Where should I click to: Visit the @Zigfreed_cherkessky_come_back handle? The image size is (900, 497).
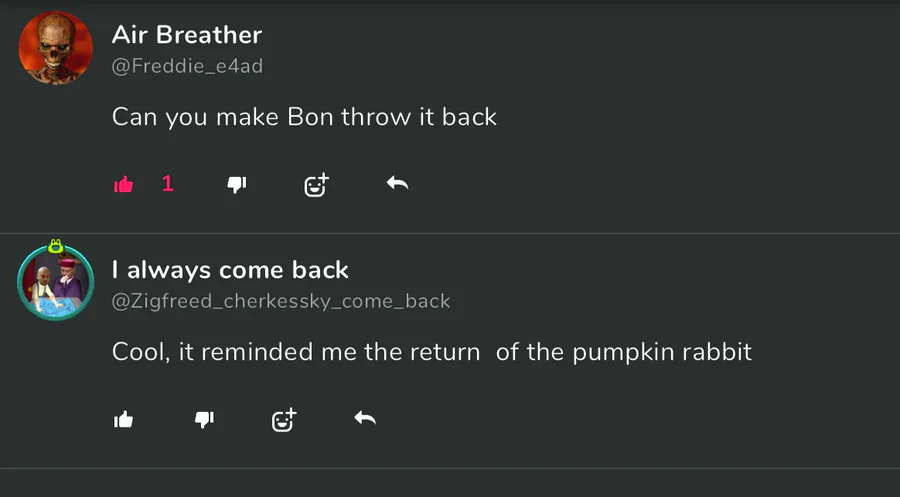[x=281, y=301]
